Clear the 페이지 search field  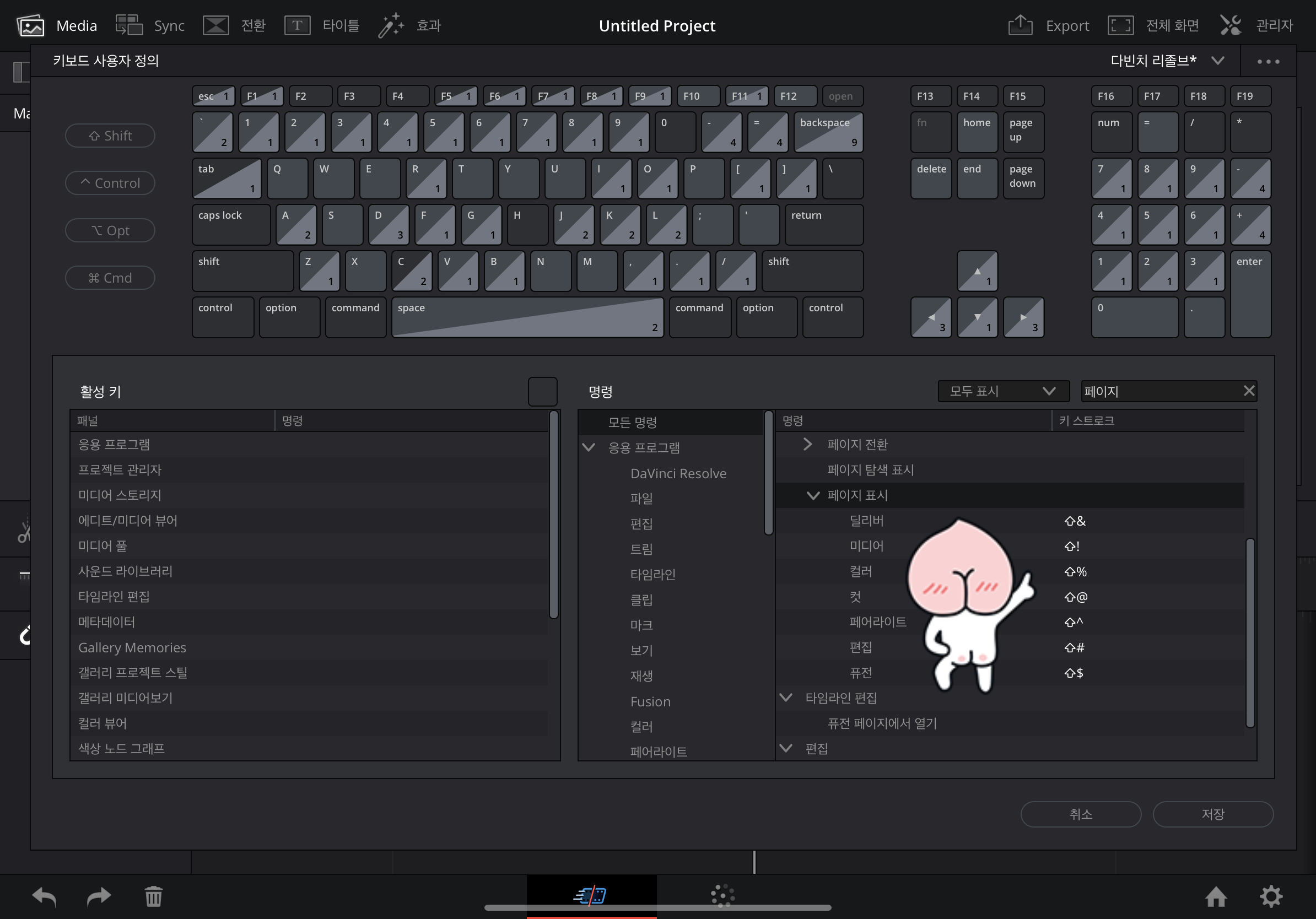1249,391
